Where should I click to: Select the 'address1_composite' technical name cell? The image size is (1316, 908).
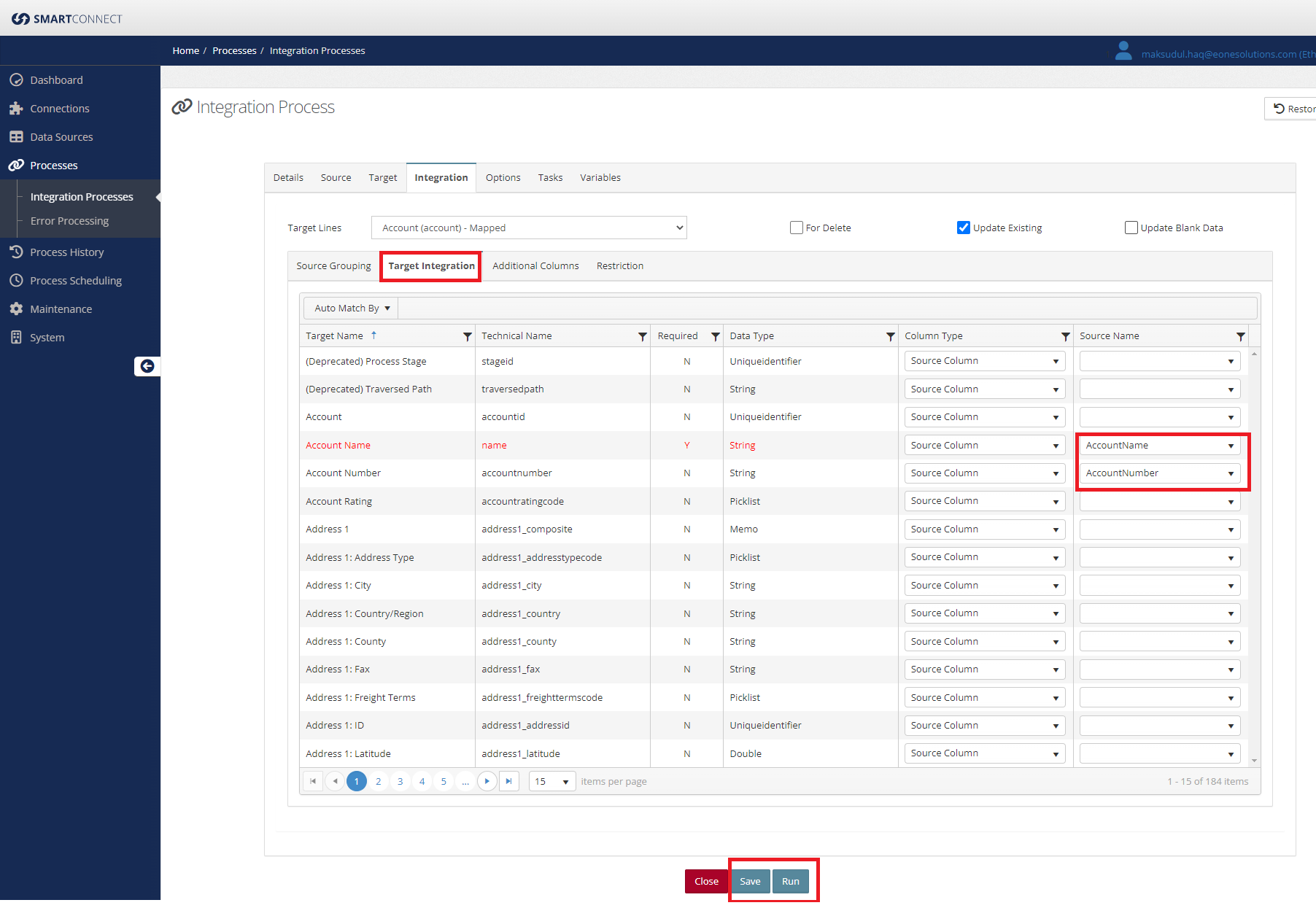coord(562,529)
